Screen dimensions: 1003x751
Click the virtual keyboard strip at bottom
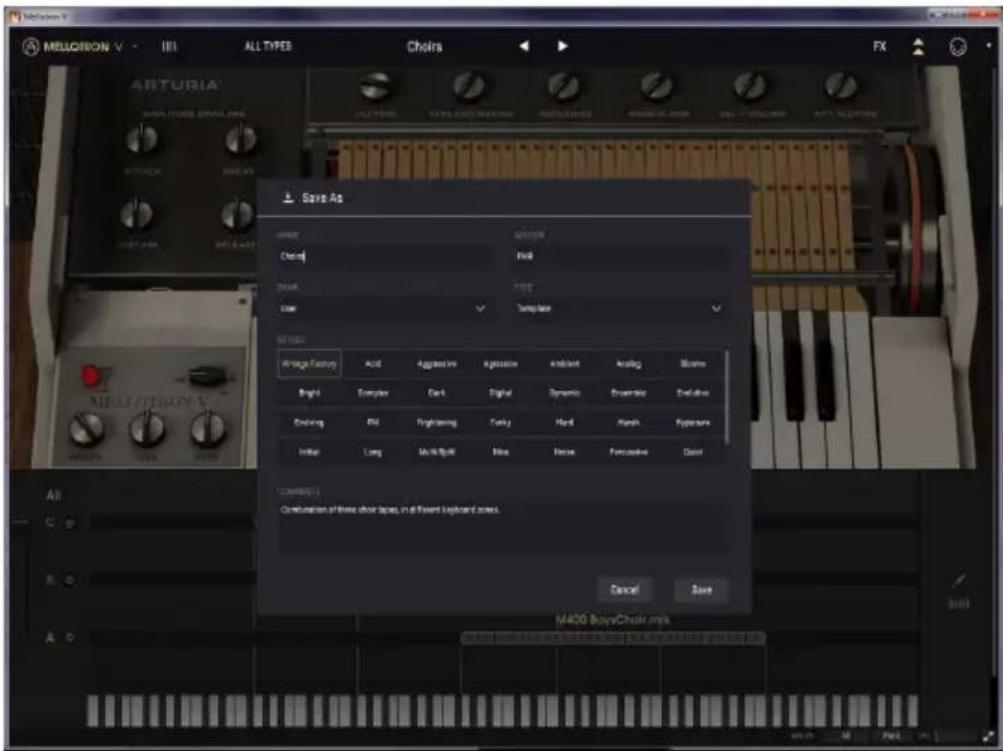tap(503, 710)
